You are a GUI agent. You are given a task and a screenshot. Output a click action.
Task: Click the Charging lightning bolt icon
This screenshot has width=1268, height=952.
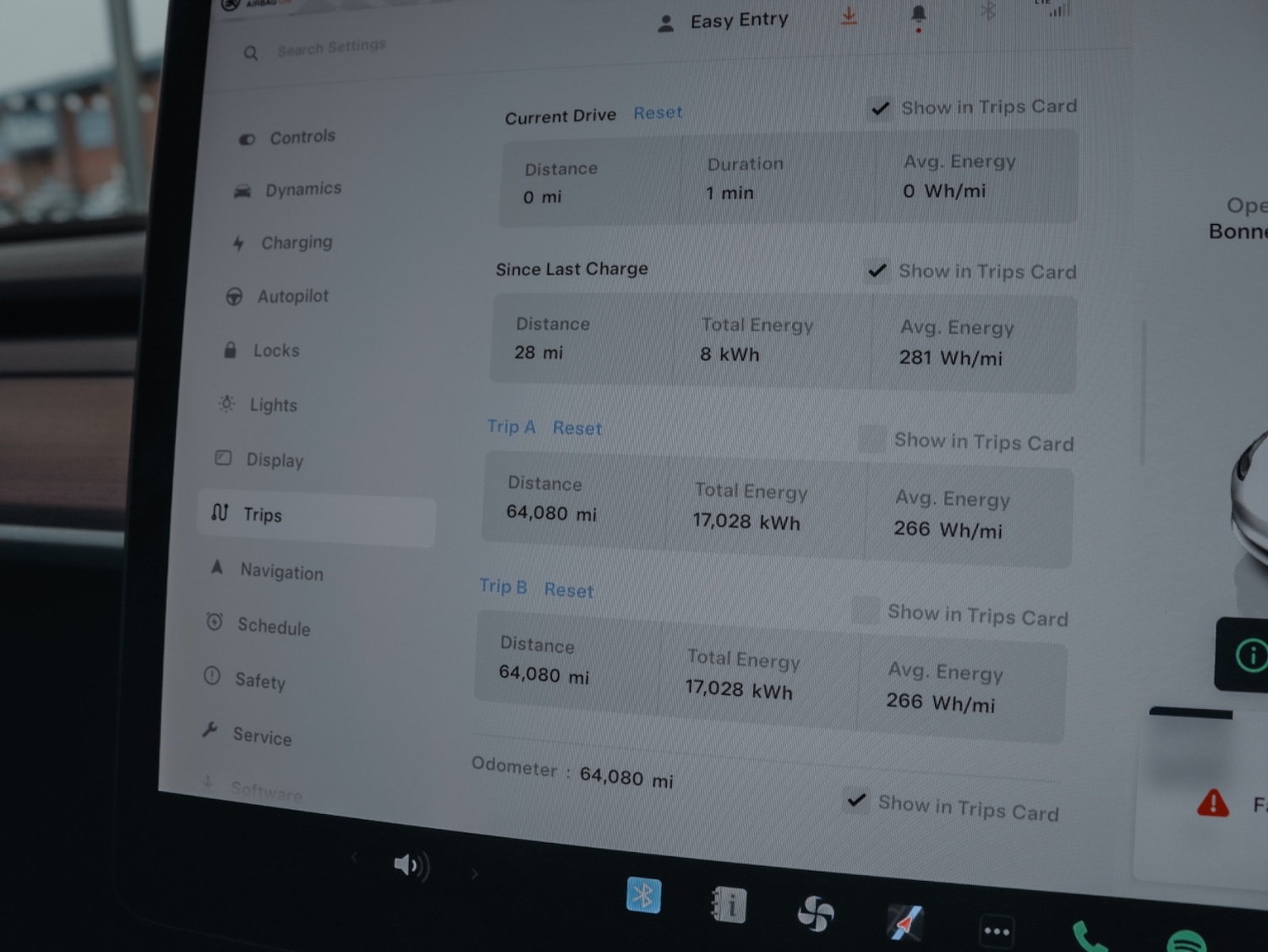coord(238,243)
